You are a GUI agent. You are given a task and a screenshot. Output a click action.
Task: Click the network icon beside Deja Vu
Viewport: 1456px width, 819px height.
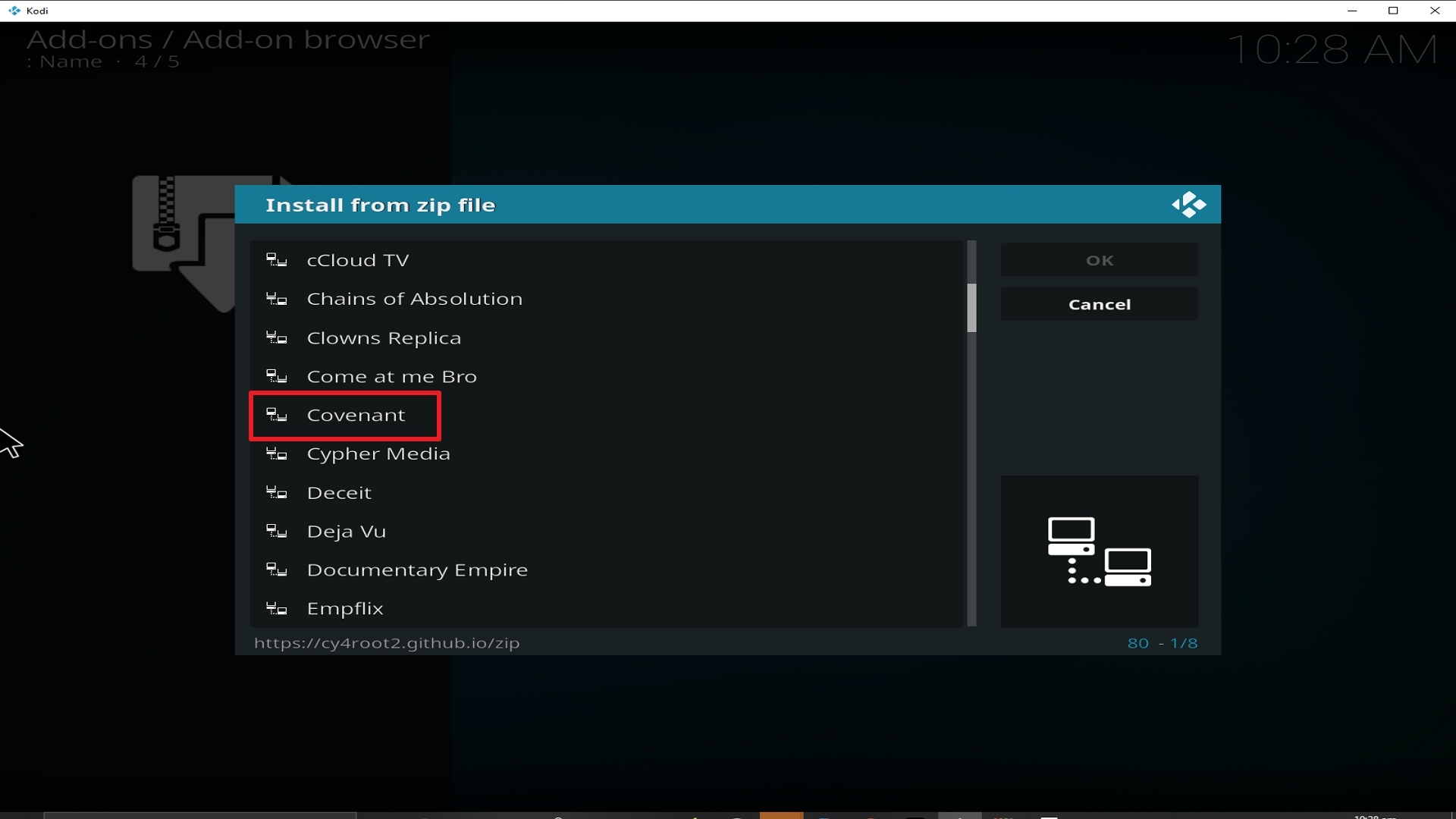[277, 532]
